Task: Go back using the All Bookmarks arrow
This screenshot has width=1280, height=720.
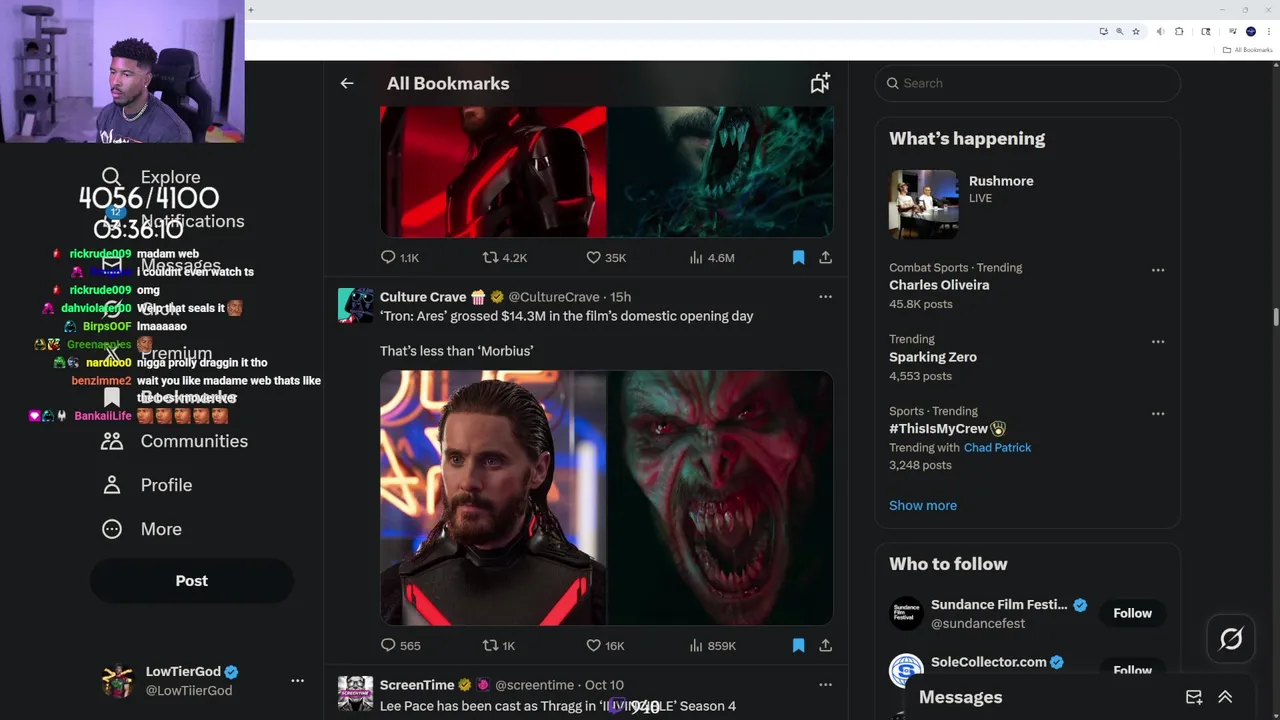Action: point(347,83)
